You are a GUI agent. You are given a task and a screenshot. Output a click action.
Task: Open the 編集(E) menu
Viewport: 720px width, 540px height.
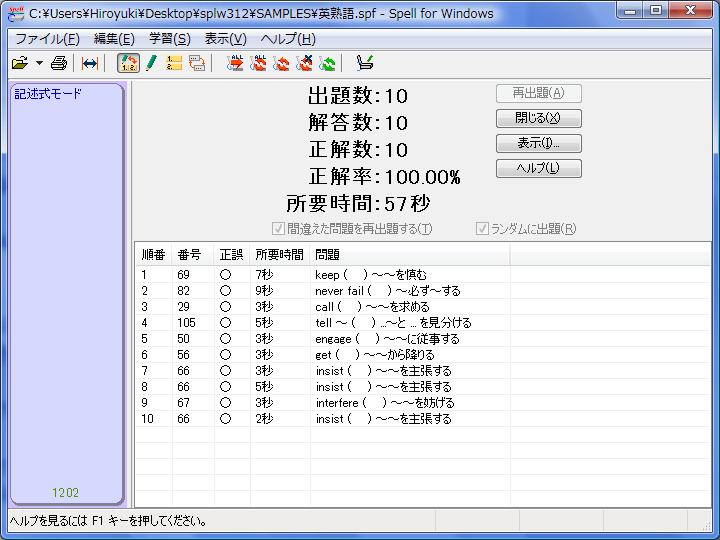[x=114, y=39]
